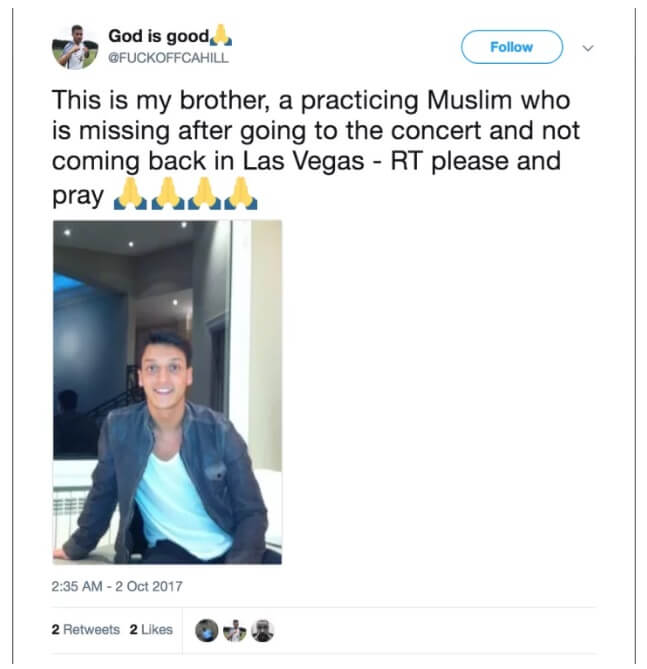Click the second praying hands emoji after 'pray'

pyautogui.click(x=166, y=197)
